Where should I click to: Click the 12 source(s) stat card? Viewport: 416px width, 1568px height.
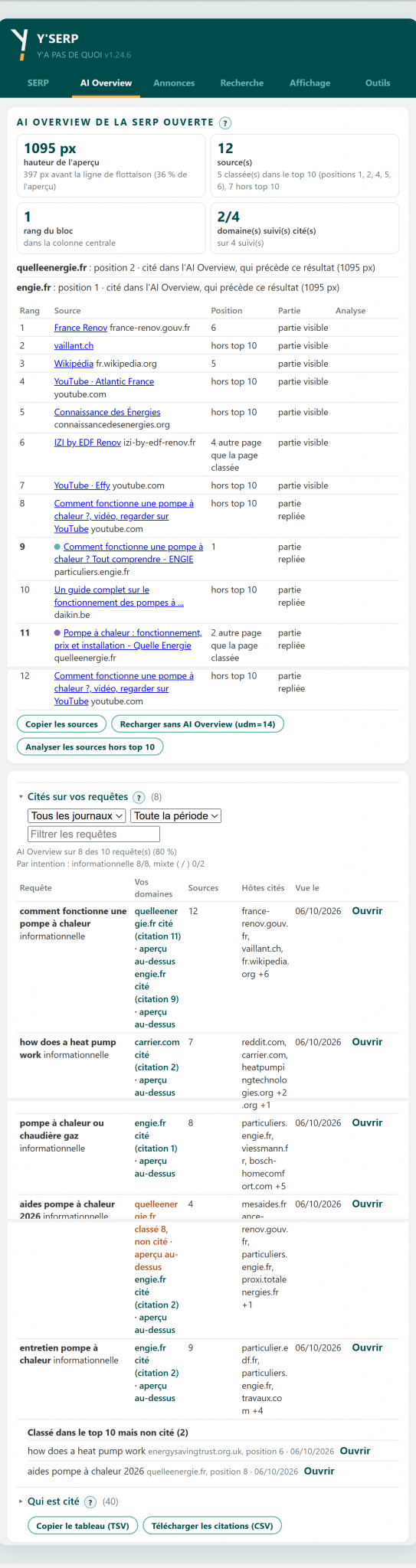[x=304, y=166]
